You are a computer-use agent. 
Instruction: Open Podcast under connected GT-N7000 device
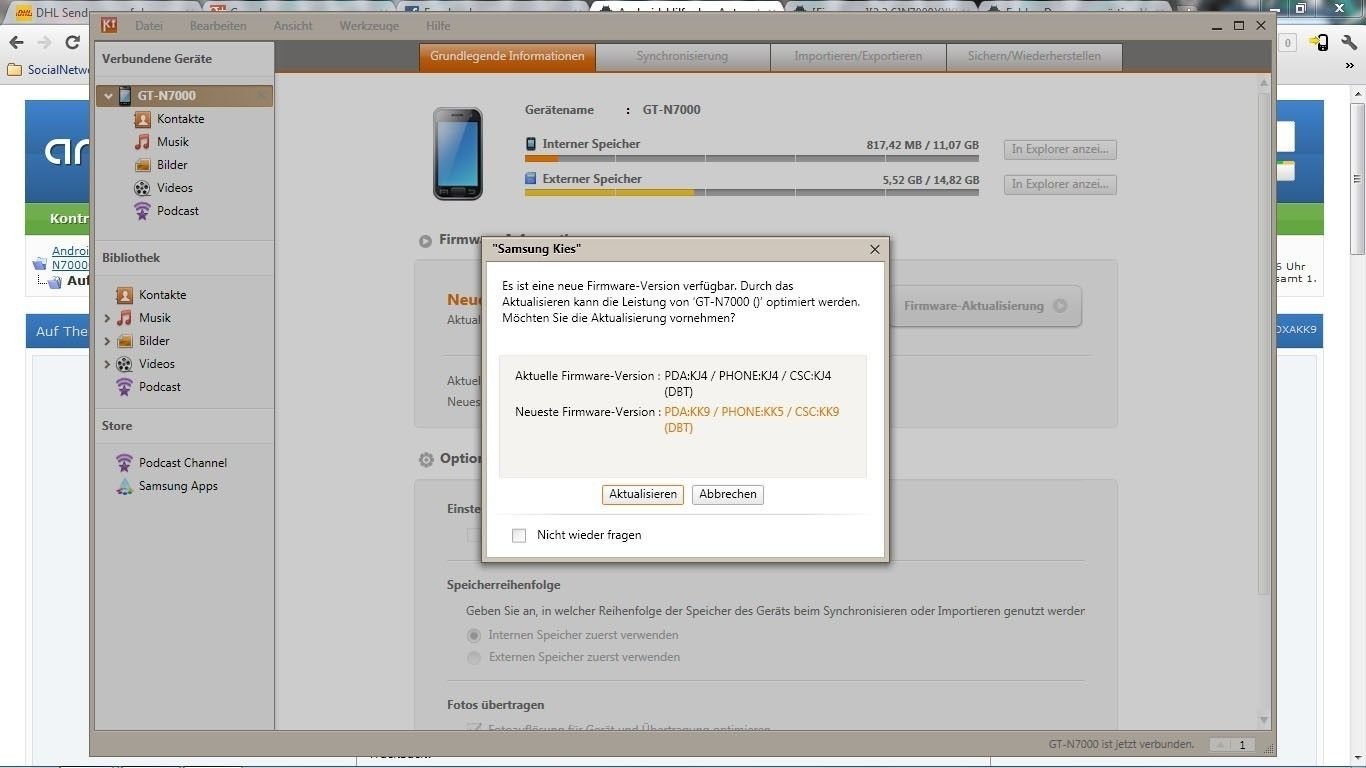[x=178, y=211]
